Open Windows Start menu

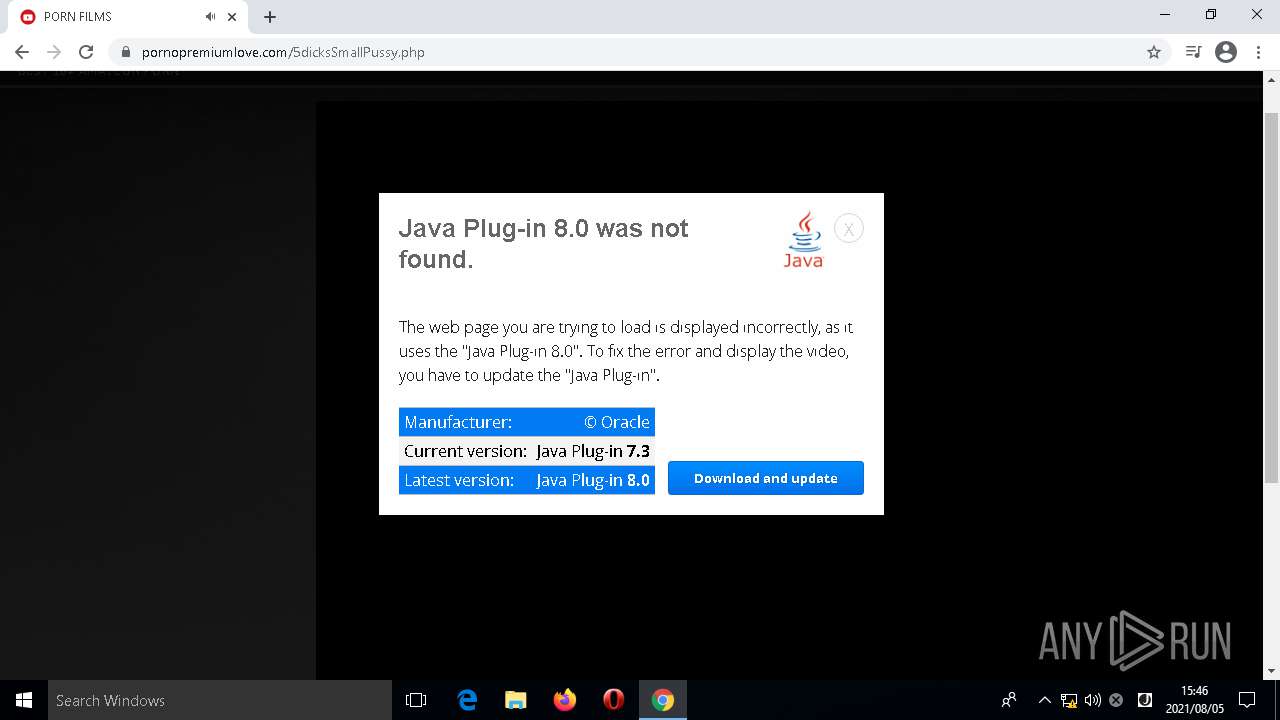coord(24,700)
